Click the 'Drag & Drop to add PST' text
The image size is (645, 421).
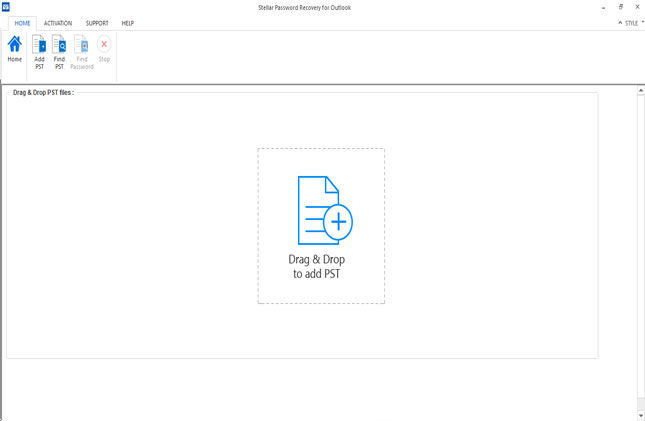[316, 266]
